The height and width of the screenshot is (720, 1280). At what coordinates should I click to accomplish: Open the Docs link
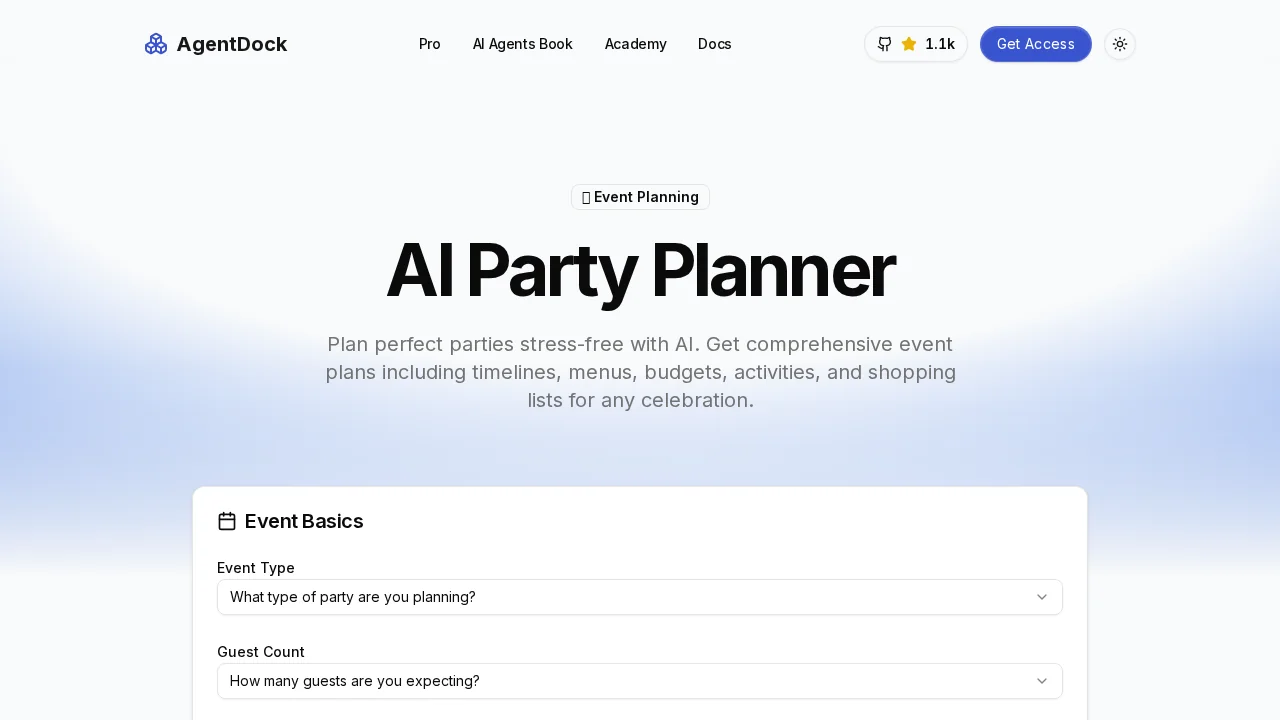tap(715, 44)
